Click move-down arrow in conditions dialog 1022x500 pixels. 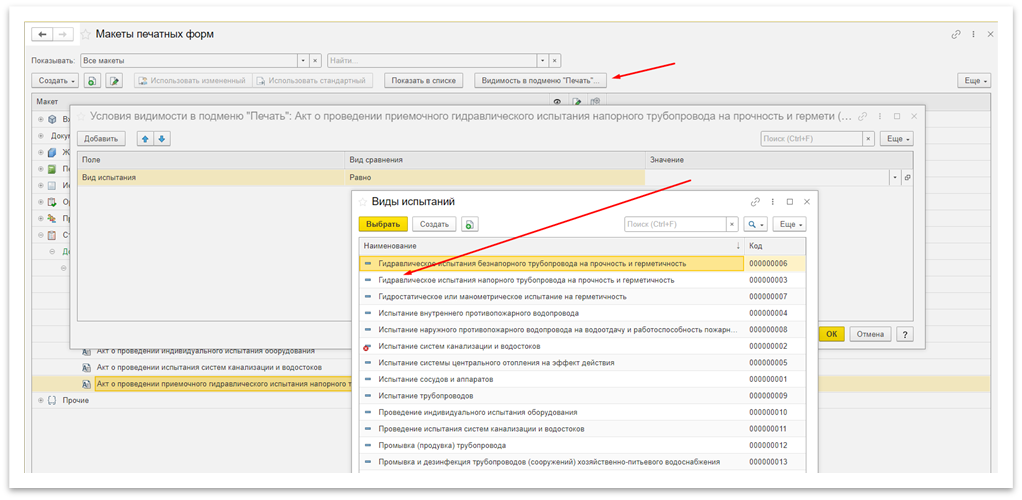(x=162, y=139)
